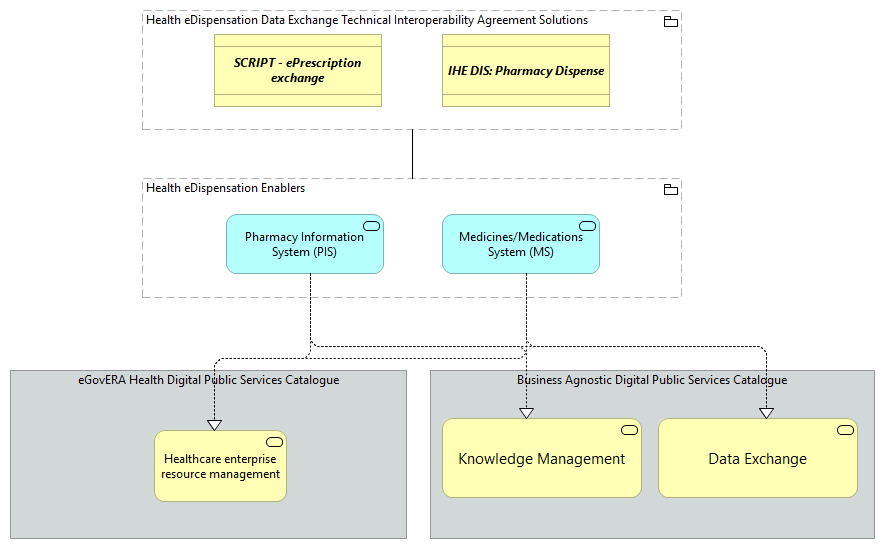Click realization arrowhead into Knowledge Management
Viewport: 885px width, 549px height.
527,413
